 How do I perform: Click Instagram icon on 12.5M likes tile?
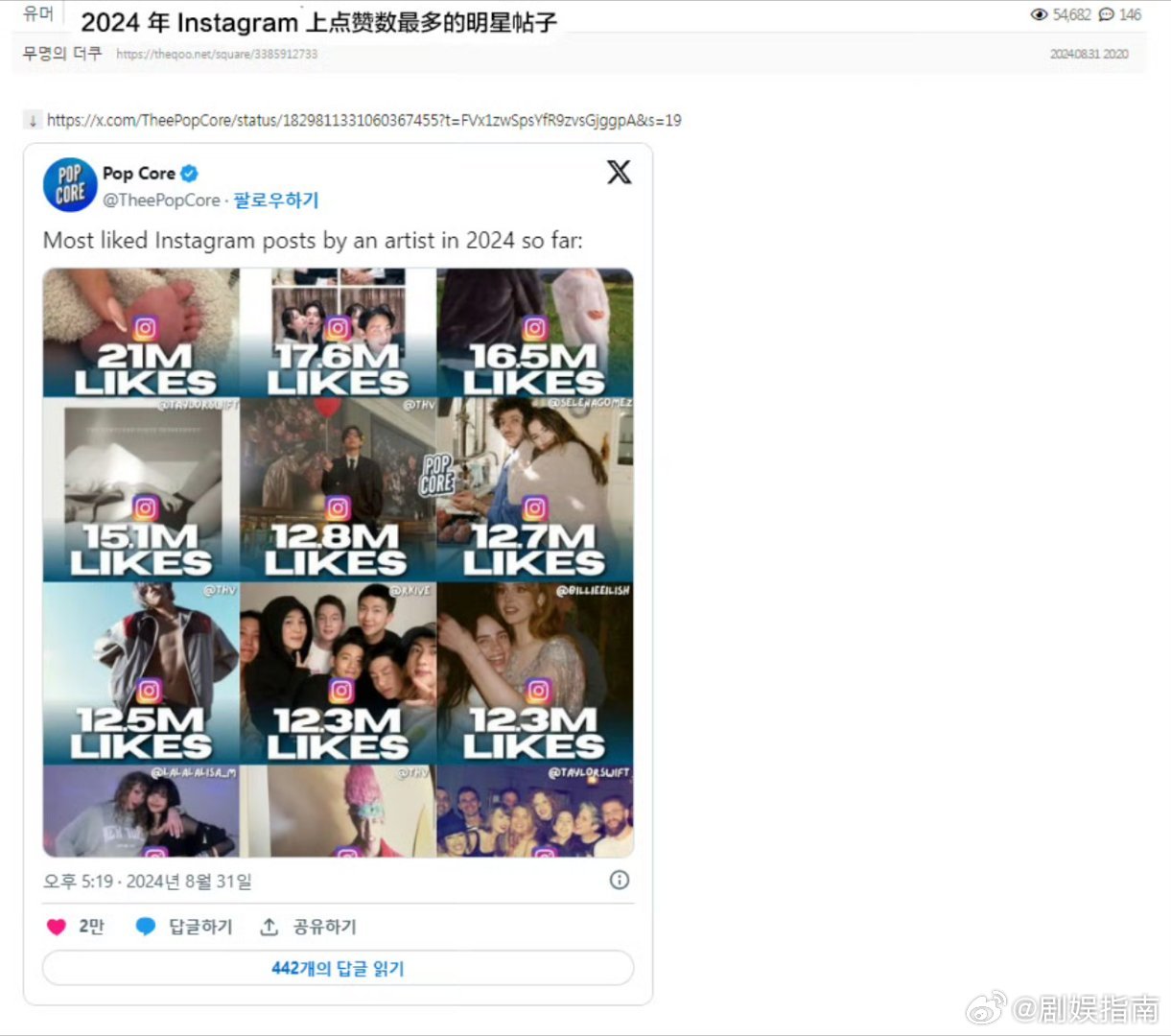(149, 691)
